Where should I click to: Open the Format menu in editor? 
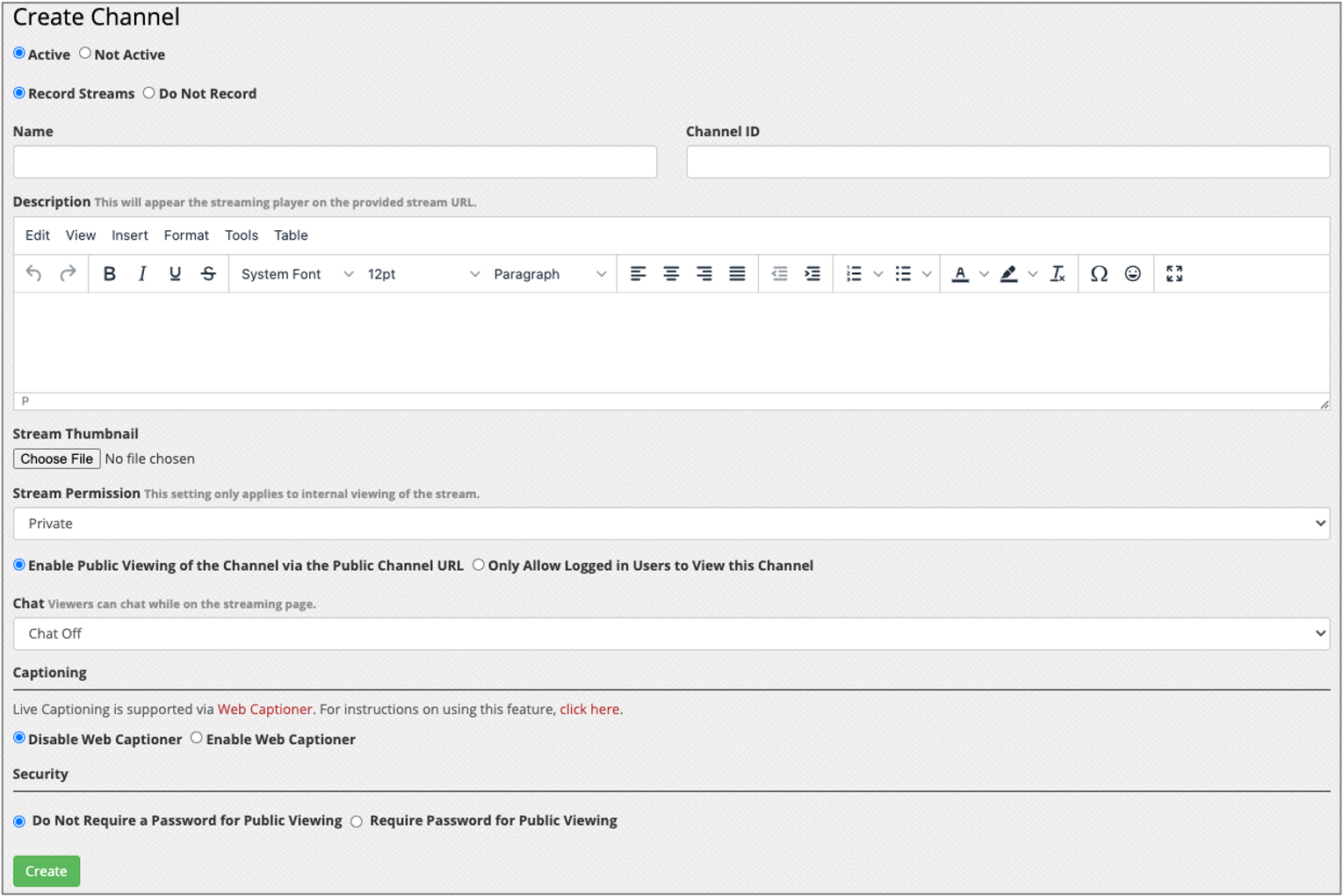pyautogui.click(x=186, y=235)
